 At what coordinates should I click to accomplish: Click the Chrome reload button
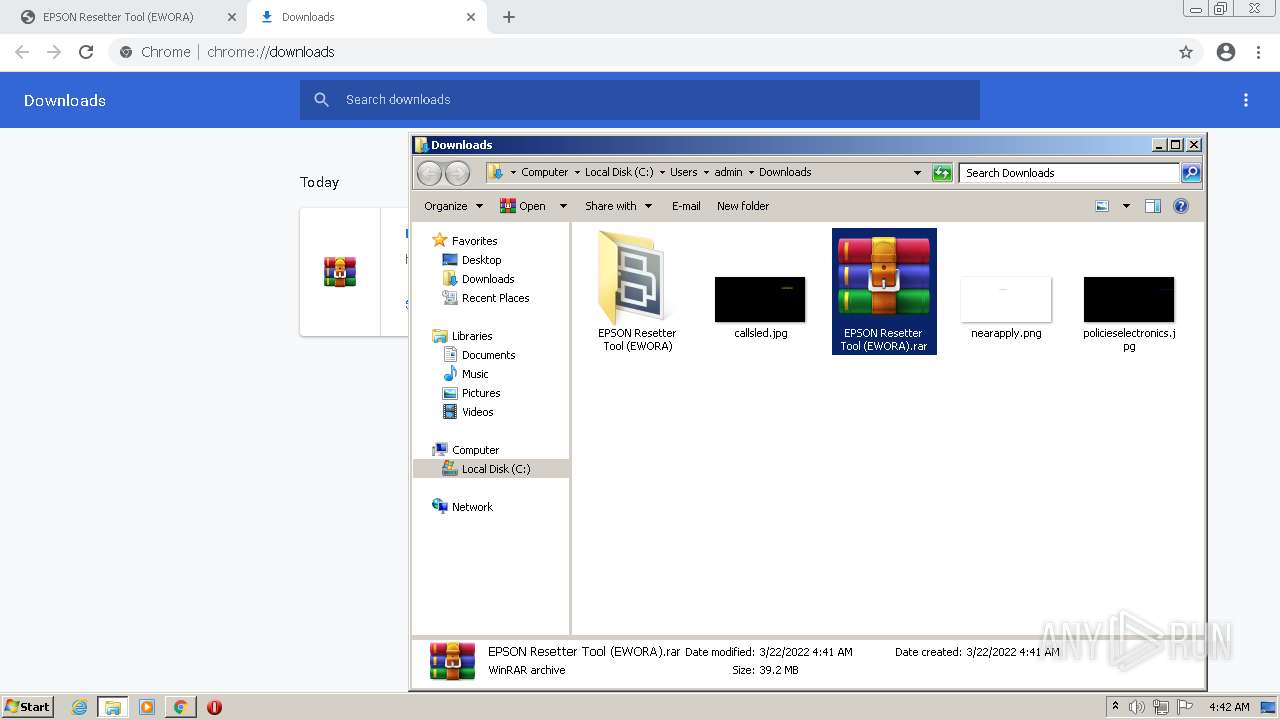click(86, 52)
